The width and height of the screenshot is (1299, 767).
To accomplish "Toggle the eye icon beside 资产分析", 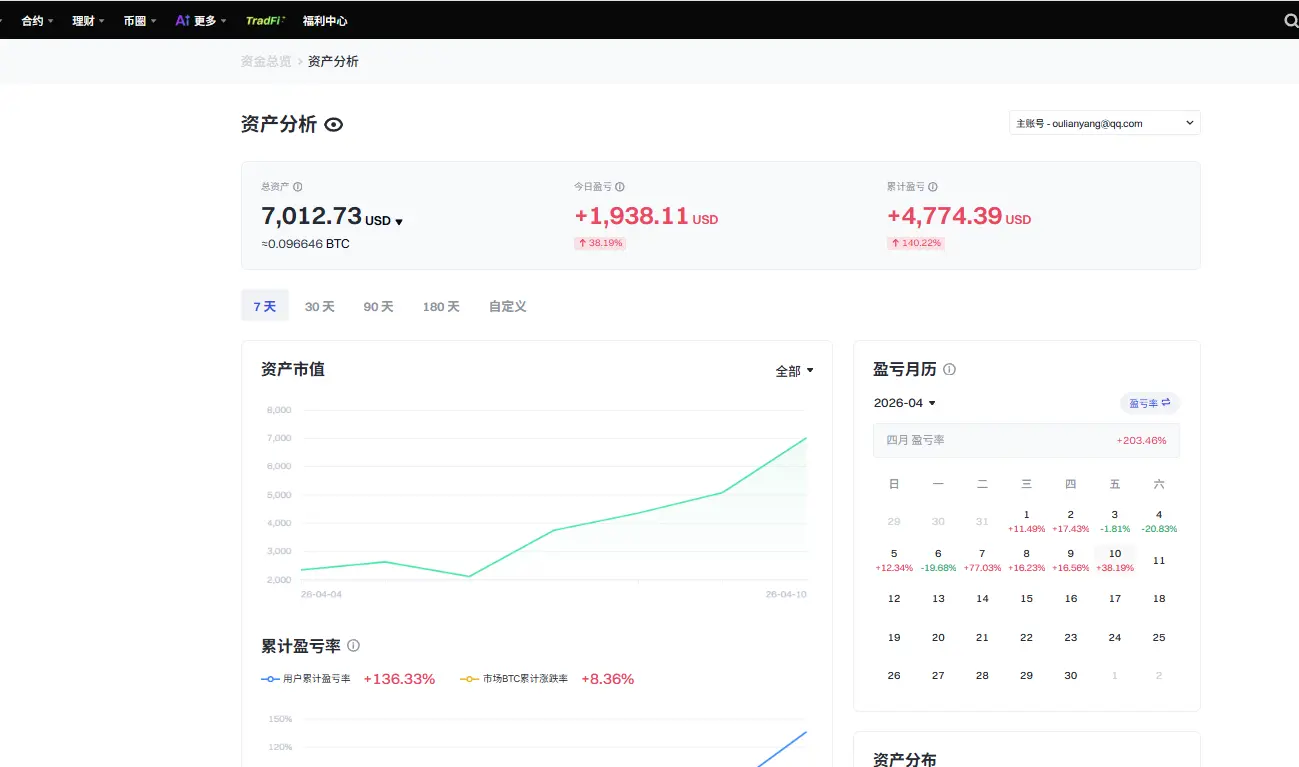I will 334,124.
